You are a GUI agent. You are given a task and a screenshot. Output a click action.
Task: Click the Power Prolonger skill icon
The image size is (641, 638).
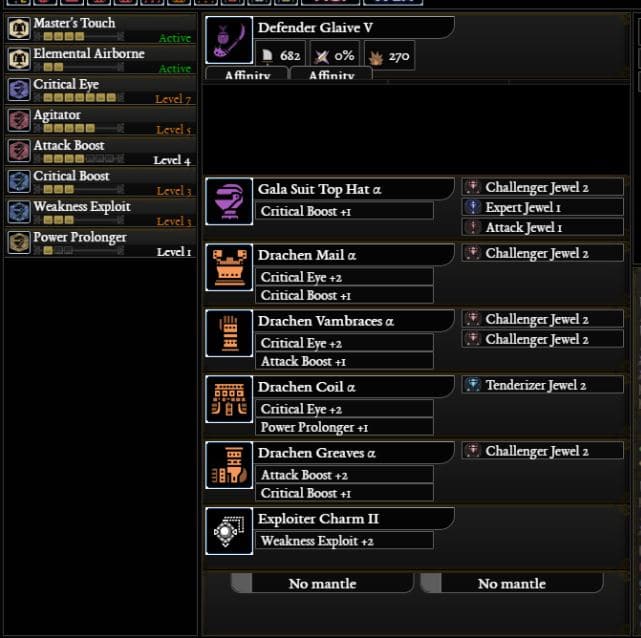point(19,242)
